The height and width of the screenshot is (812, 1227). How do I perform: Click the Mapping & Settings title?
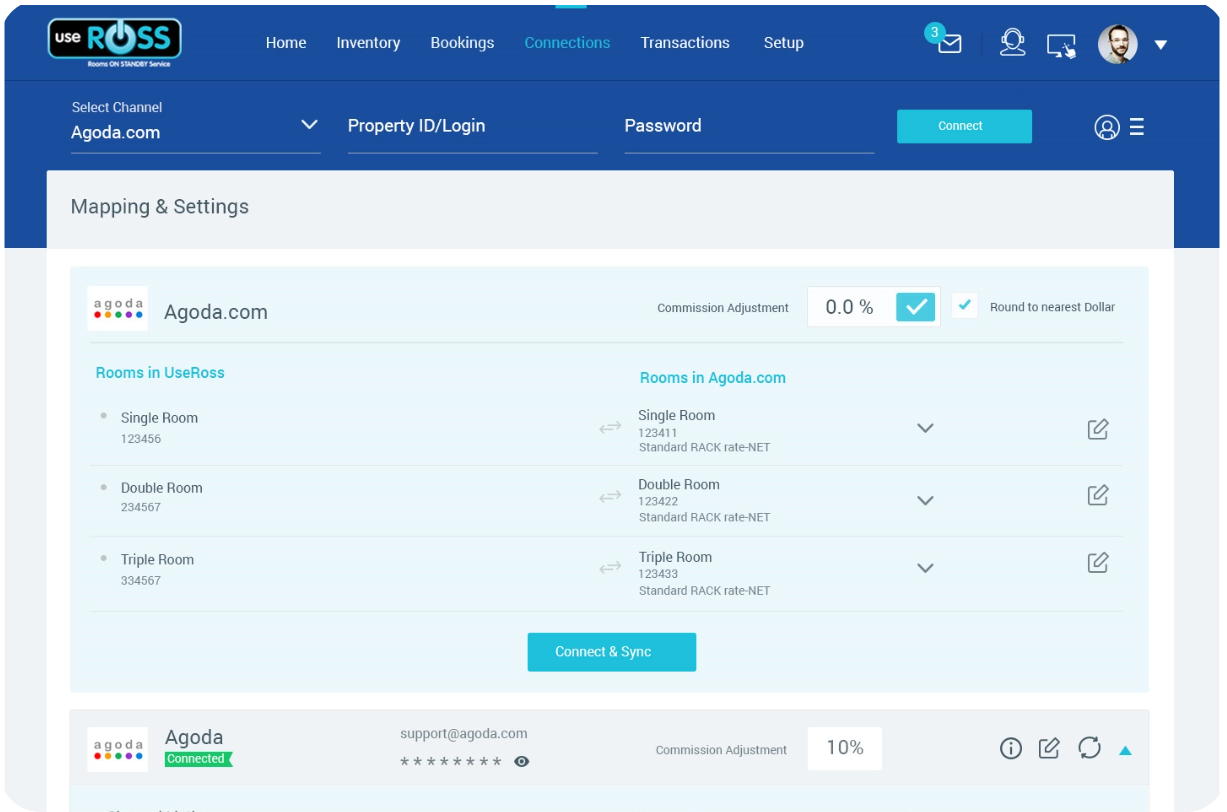point(160,207)
